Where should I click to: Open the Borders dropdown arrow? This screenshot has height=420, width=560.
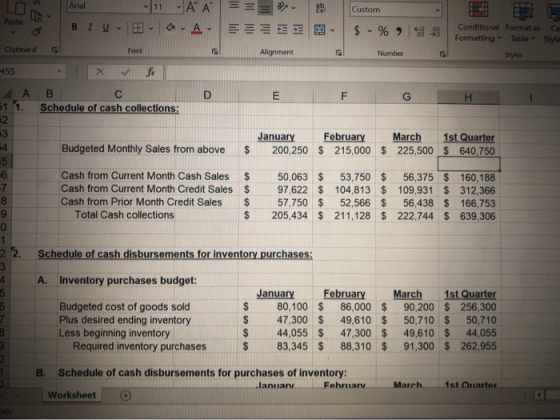(151, 28)
